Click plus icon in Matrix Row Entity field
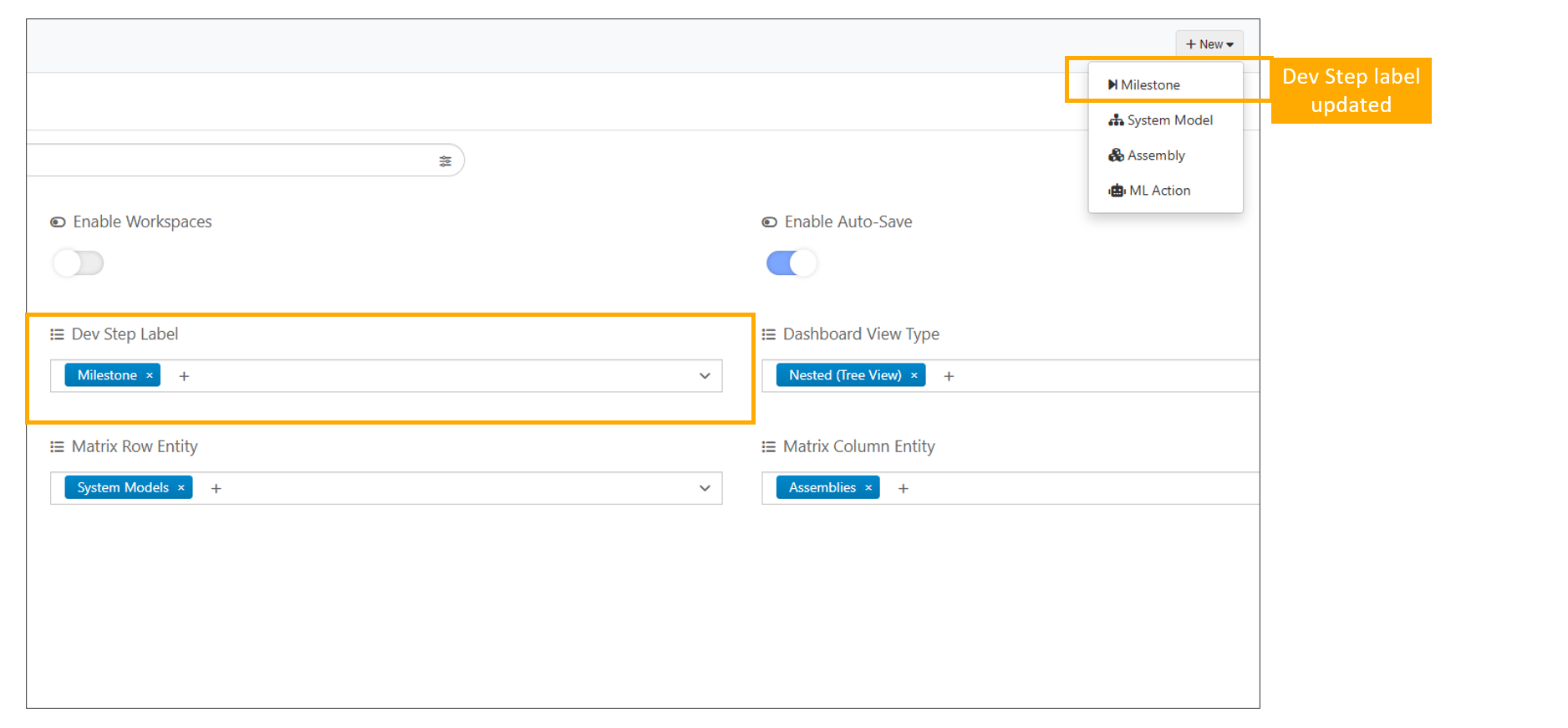 click(x=216, y=488)
